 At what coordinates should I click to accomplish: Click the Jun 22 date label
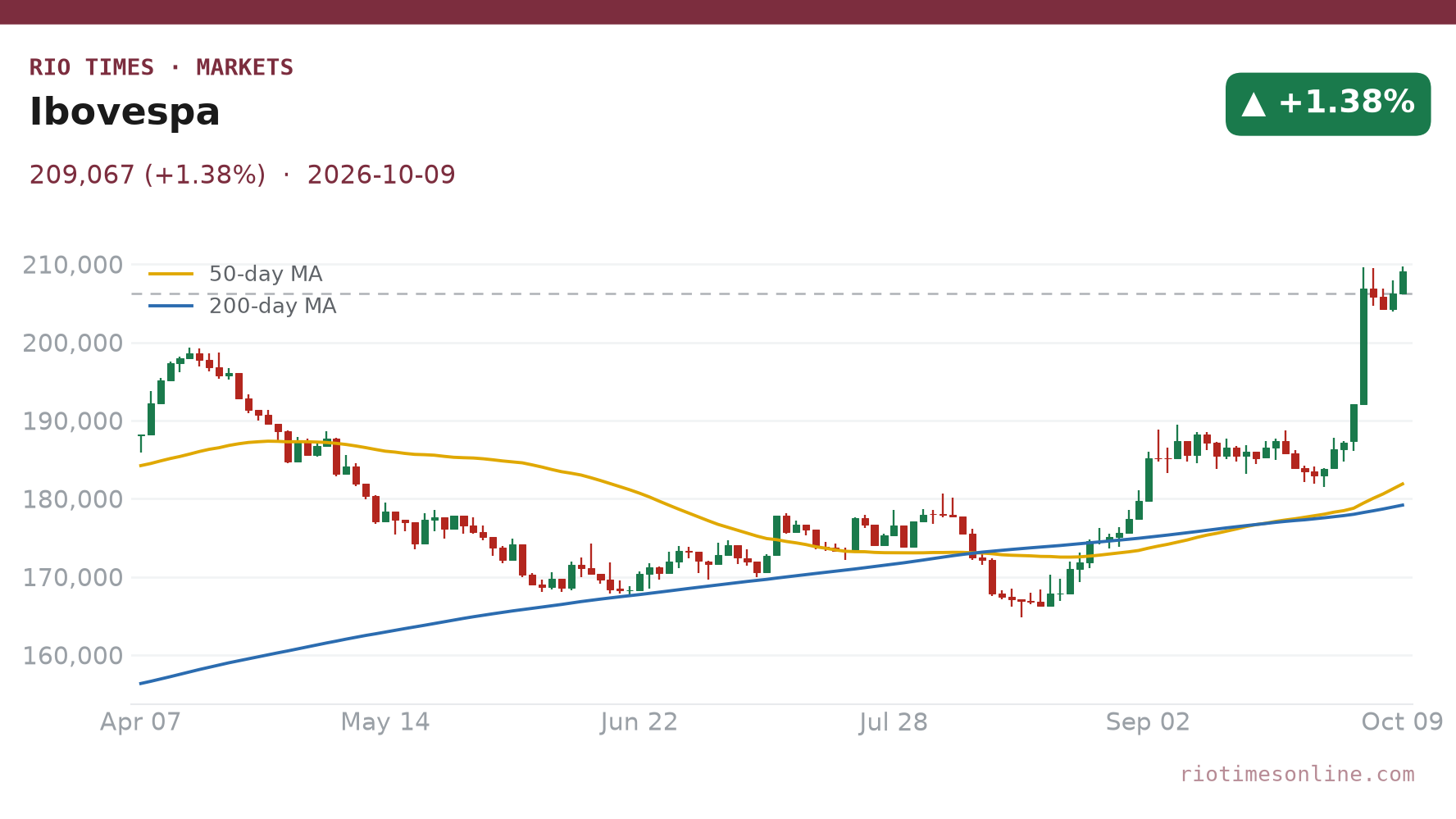point(639,722)
